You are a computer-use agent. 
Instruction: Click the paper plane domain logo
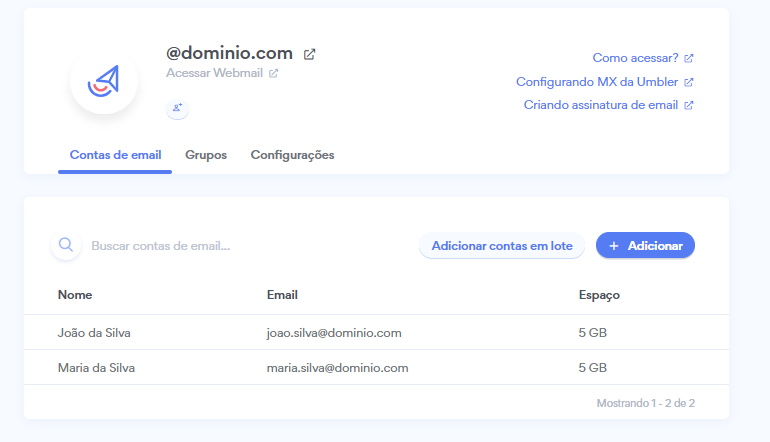(104, 80)
